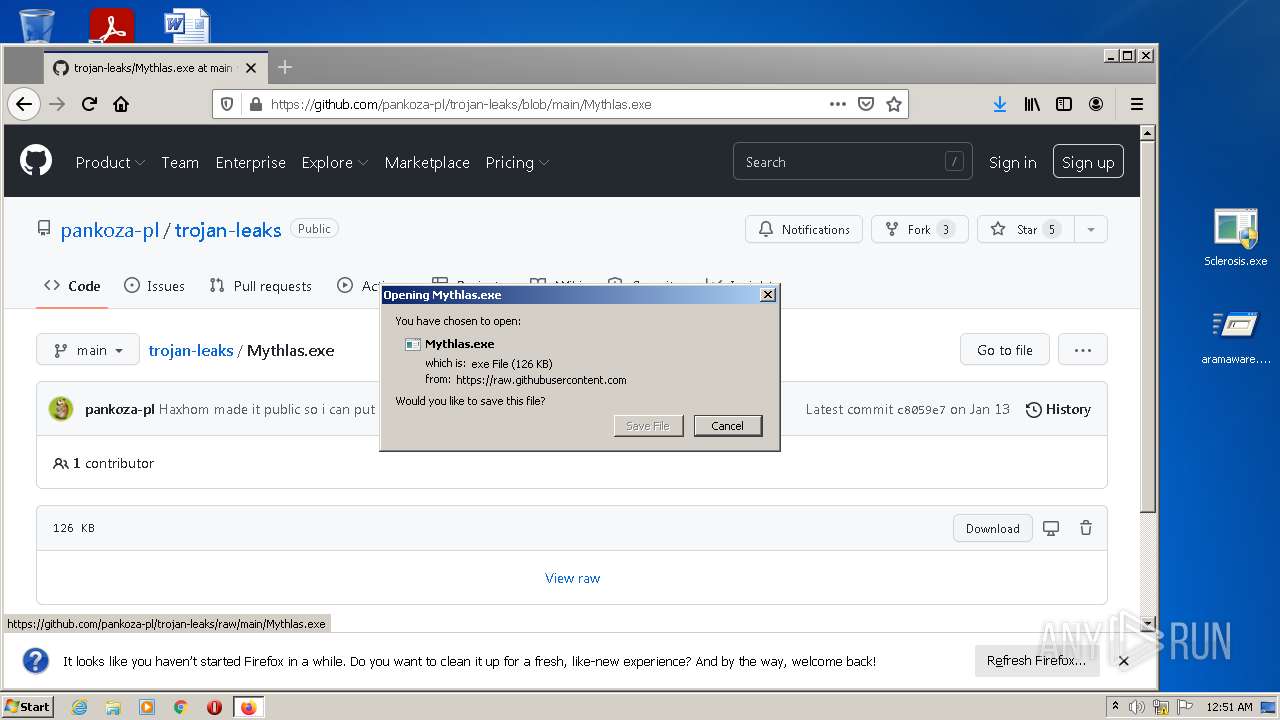
Task: Click the trash delete file icon
Action: point(1086,528)
